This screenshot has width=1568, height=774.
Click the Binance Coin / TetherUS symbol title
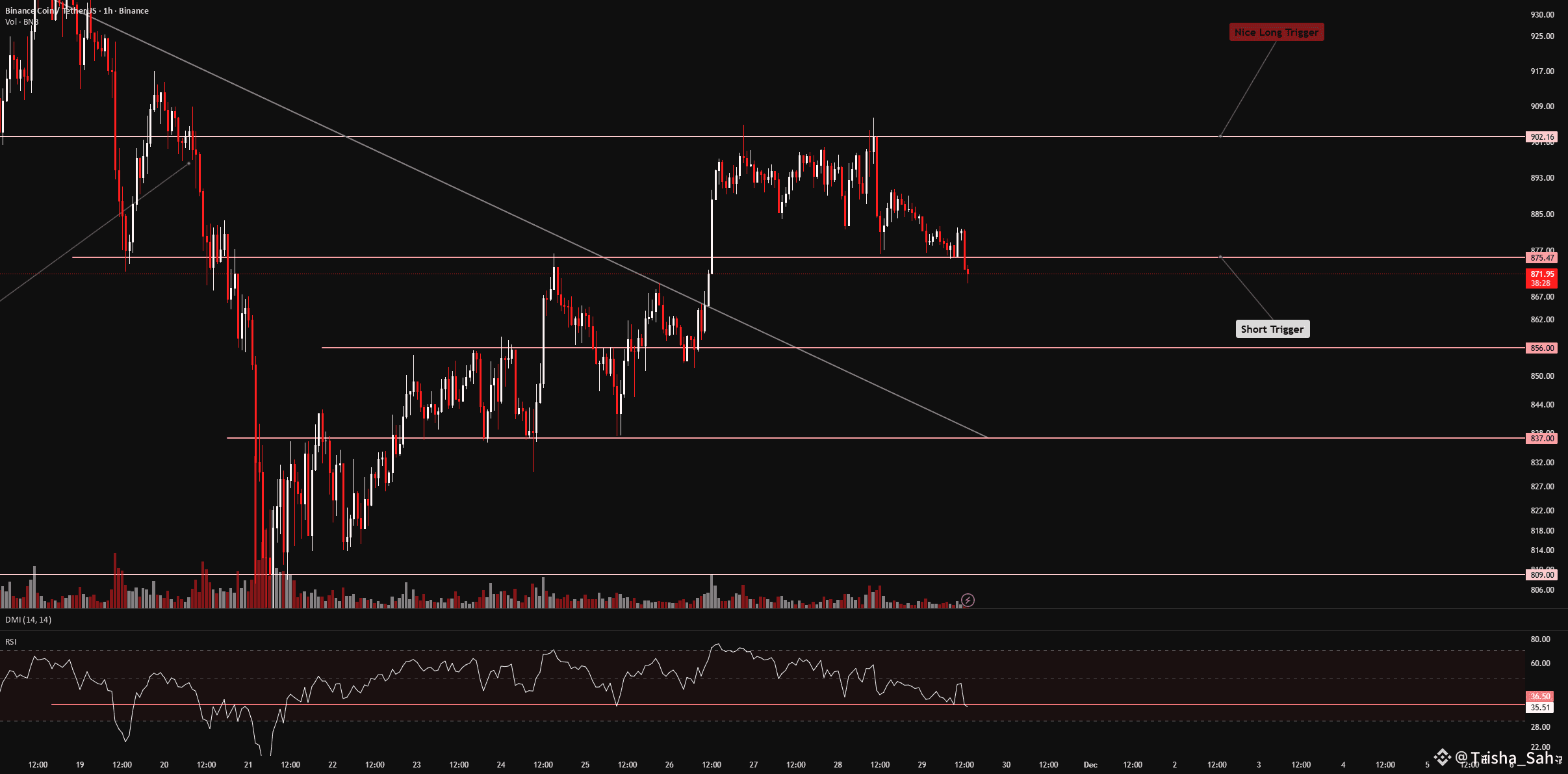[x=52, y=11]
